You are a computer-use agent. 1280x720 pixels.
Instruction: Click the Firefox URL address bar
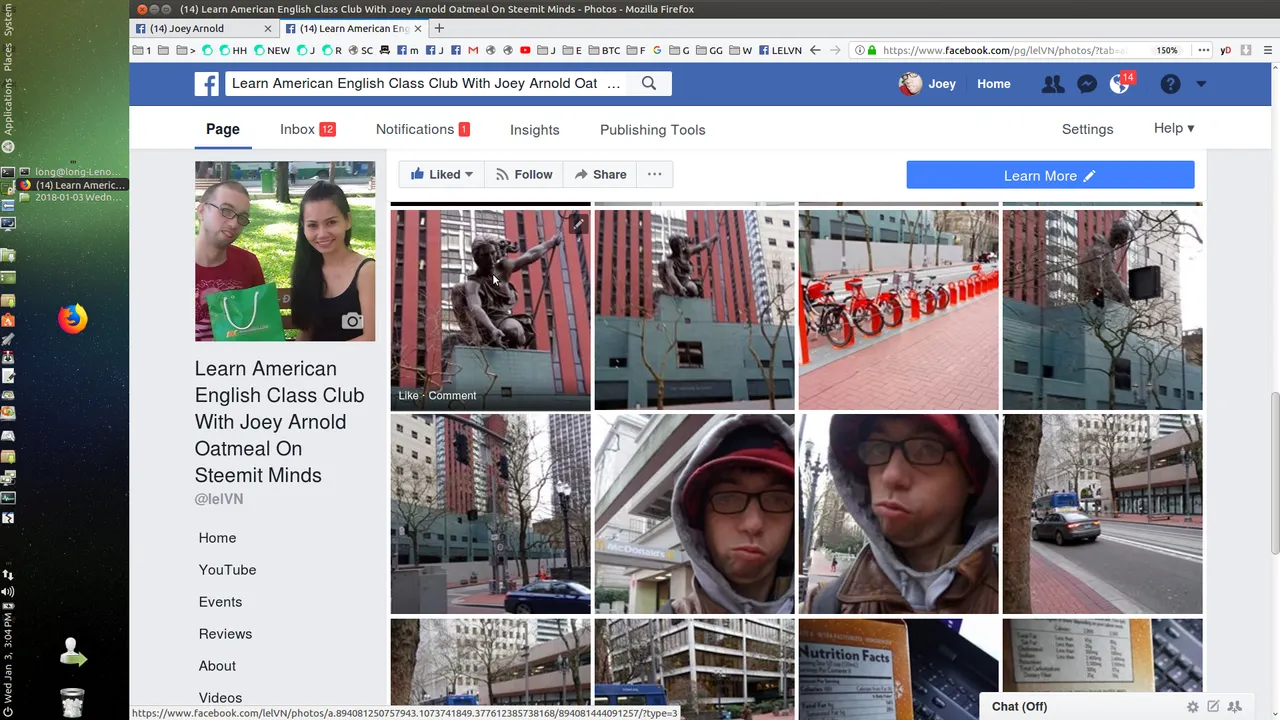click(x=1003, y=50)
